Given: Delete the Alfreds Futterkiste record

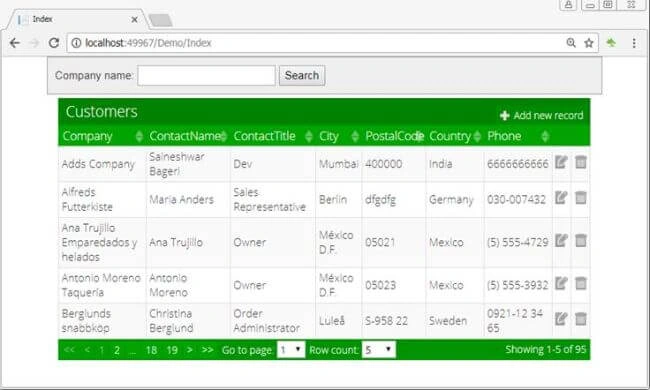Looking at the screenshot, I should (x=581, y=198).
